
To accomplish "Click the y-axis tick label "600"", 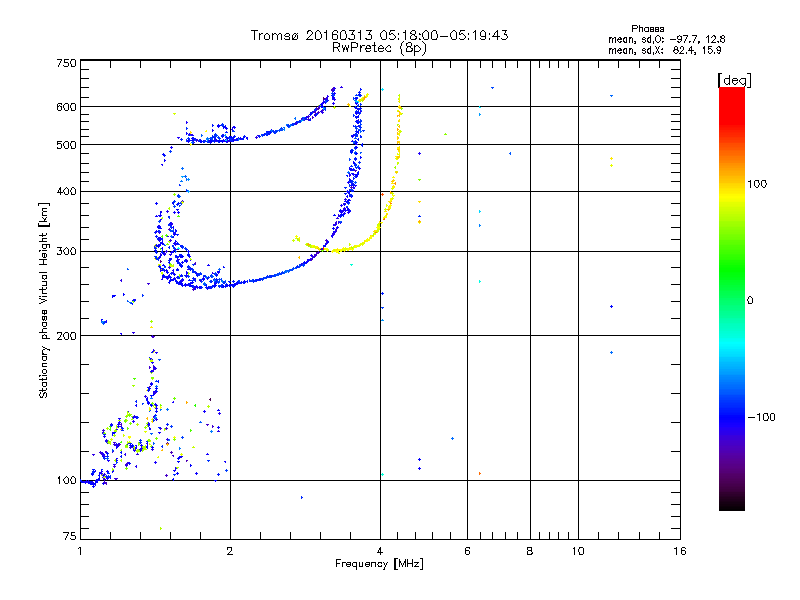I will tap(66, 107).
